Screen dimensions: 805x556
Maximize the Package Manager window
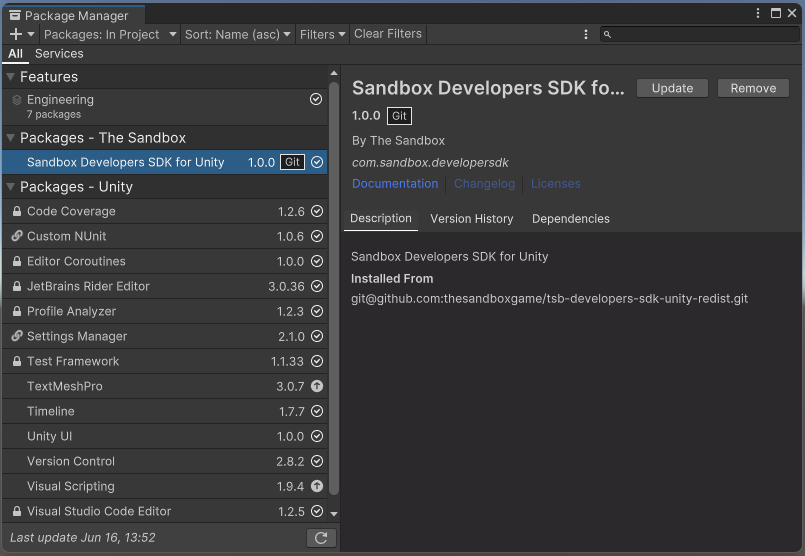click(776, 13)
